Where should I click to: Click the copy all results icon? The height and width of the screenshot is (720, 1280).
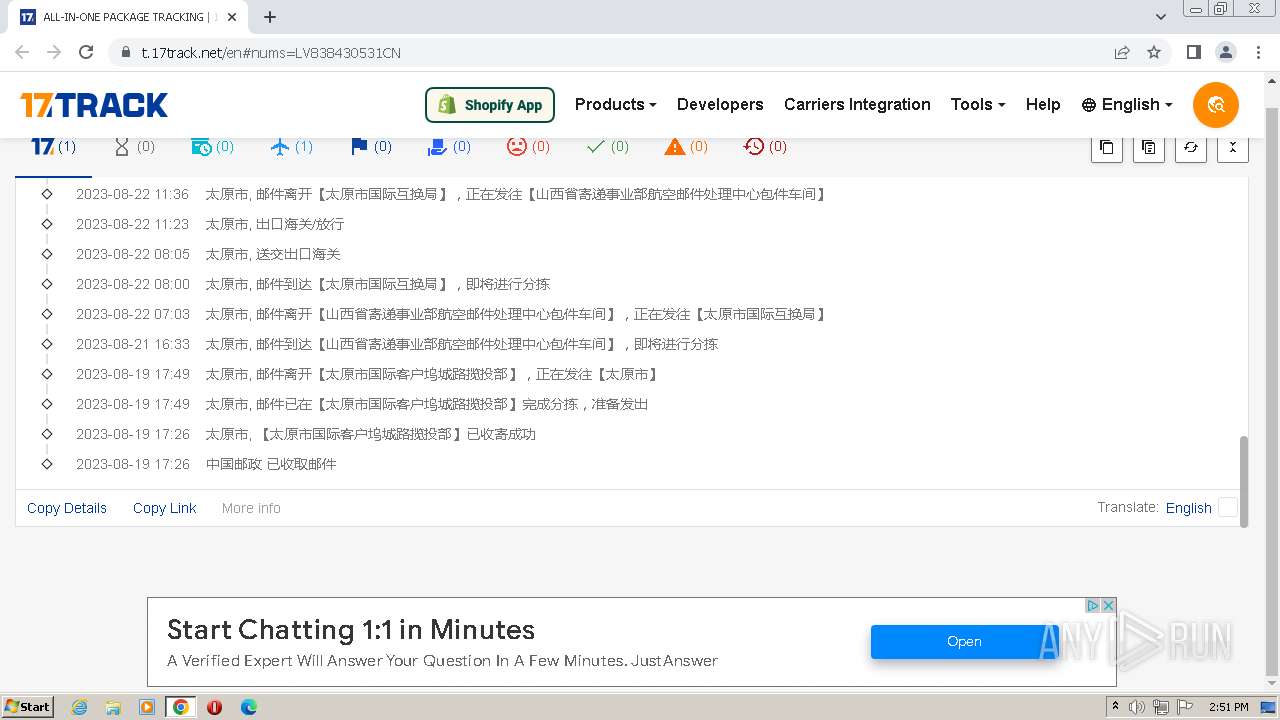[1148, 147]
